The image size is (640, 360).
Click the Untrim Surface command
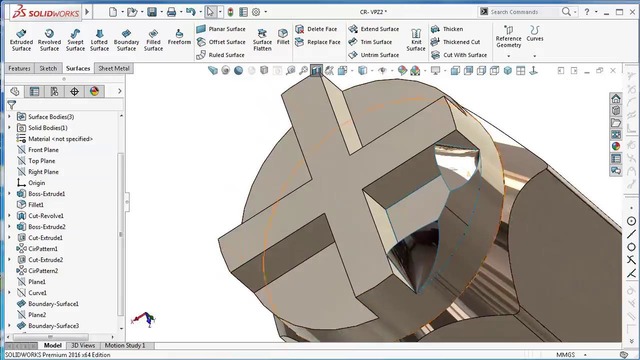(x=373, y=55)
